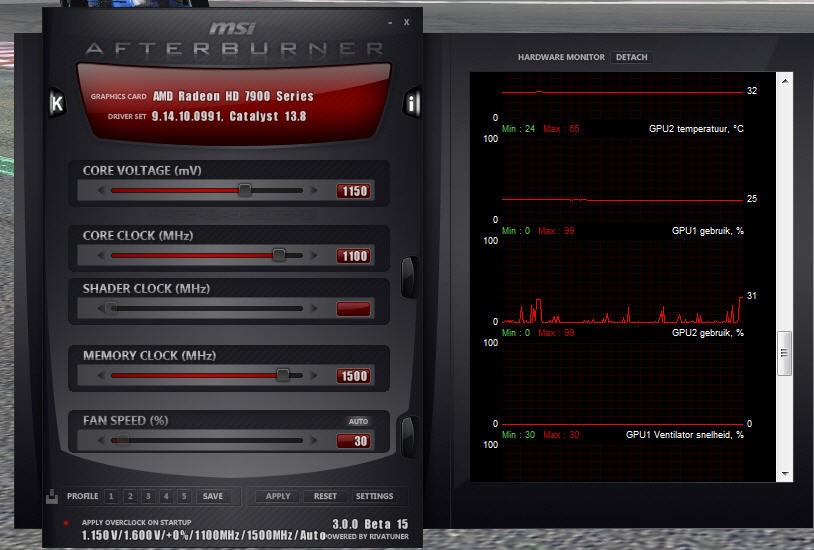Click the clock link toggle beside Shader Clock
814x550 pixels.
pos(409,276)
